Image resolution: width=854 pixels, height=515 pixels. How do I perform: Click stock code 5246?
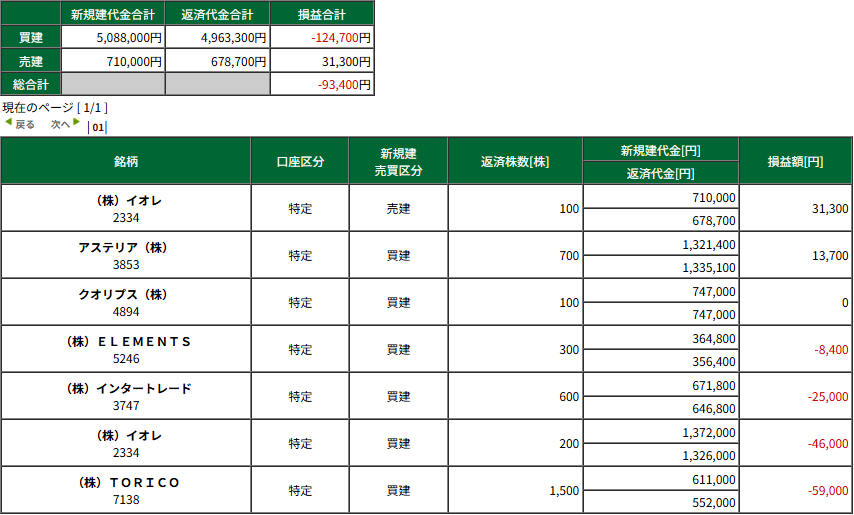pos(126,358)
